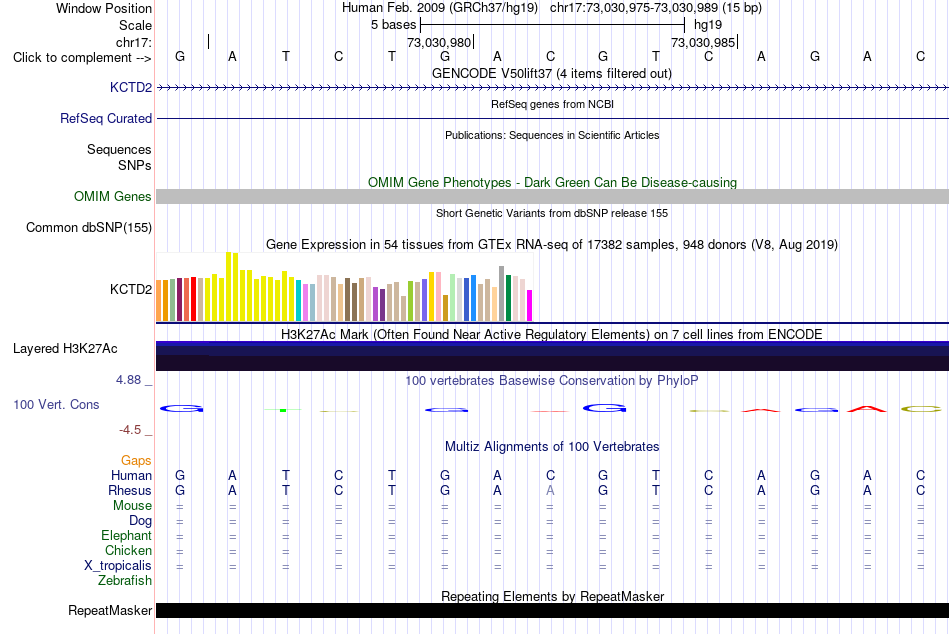Viewport: 950px width, 634px height.
Task: Click the Dog alignment row label
Action: click(141, 521)
